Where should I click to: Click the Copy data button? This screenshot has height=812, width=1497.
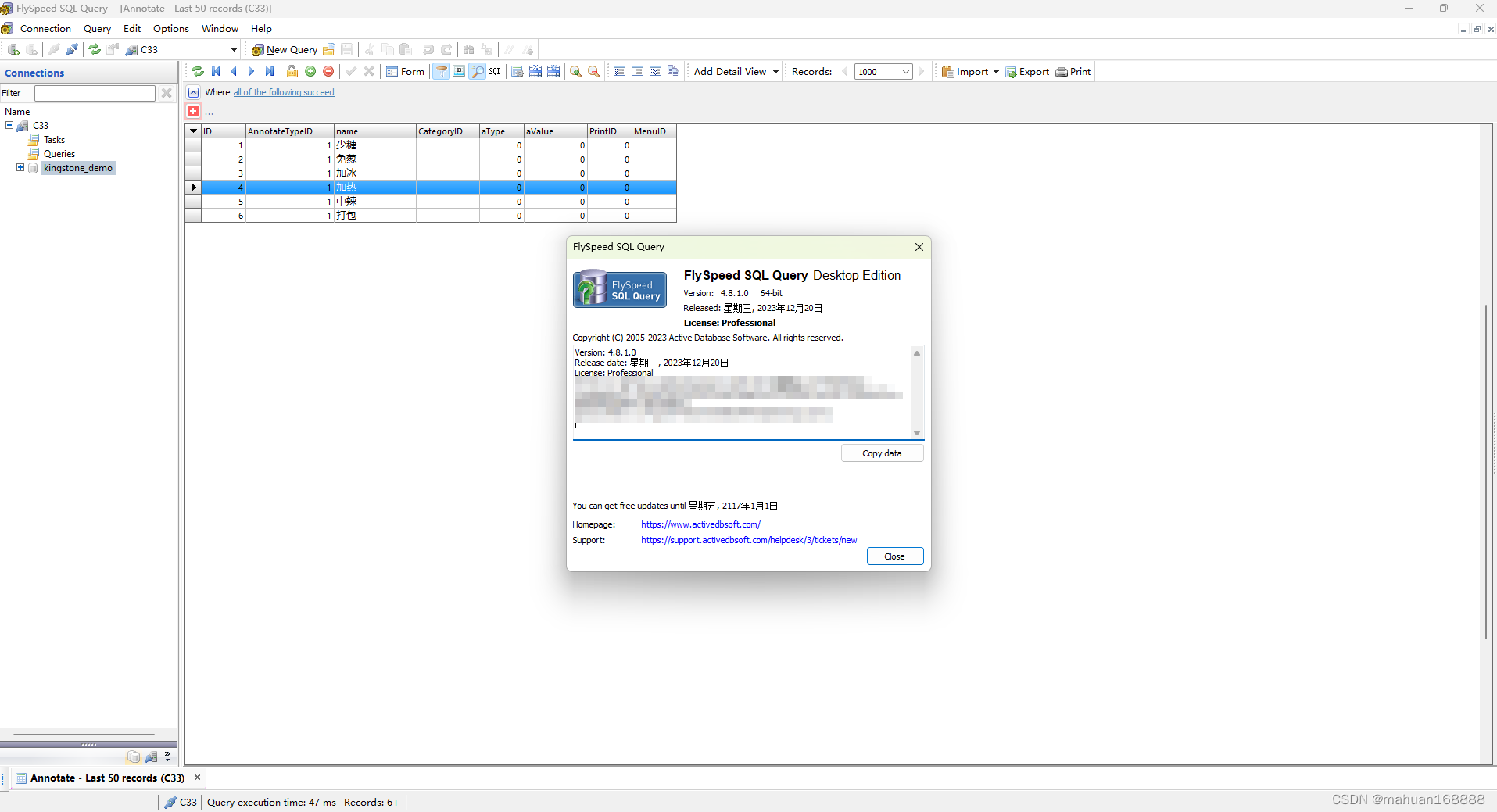pyautogui.click(x=882, y=453)
